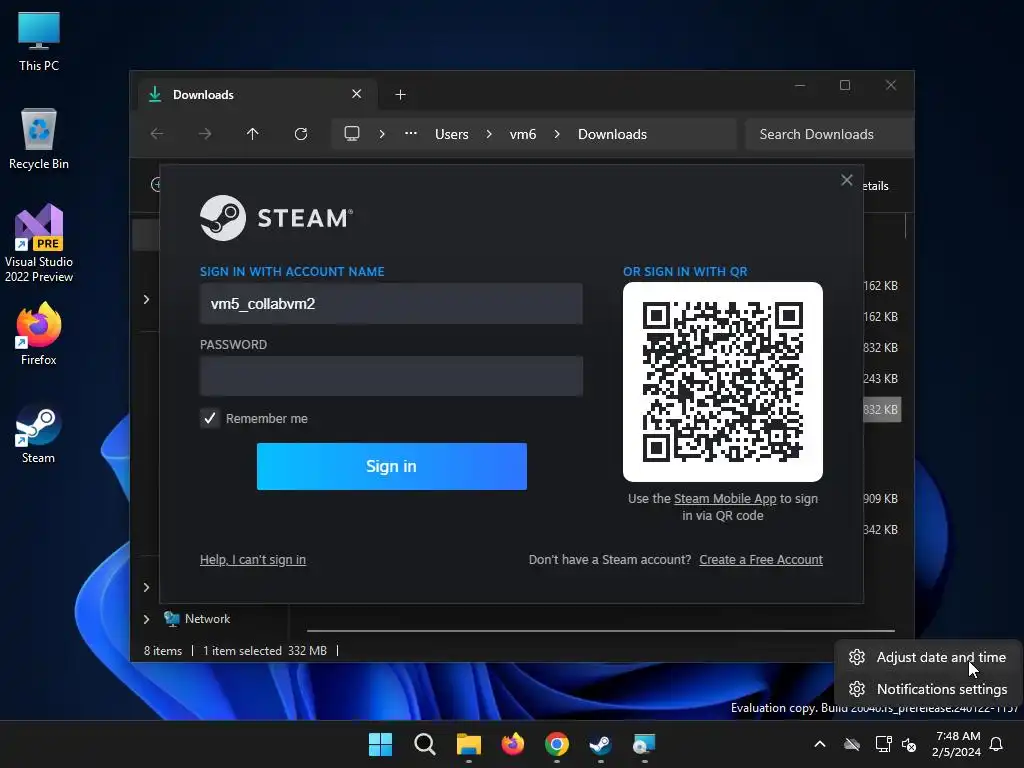Click the Steam logo in dialog
This screenshot has width=1024, height=768.
pos(277,218)
